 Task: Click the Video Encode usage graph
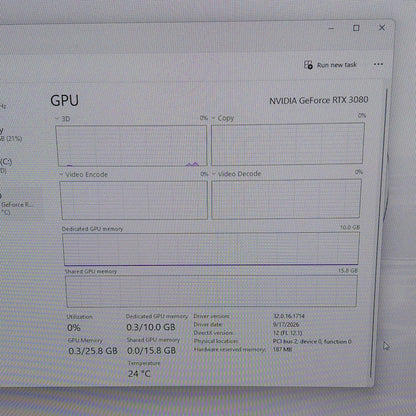134,200
